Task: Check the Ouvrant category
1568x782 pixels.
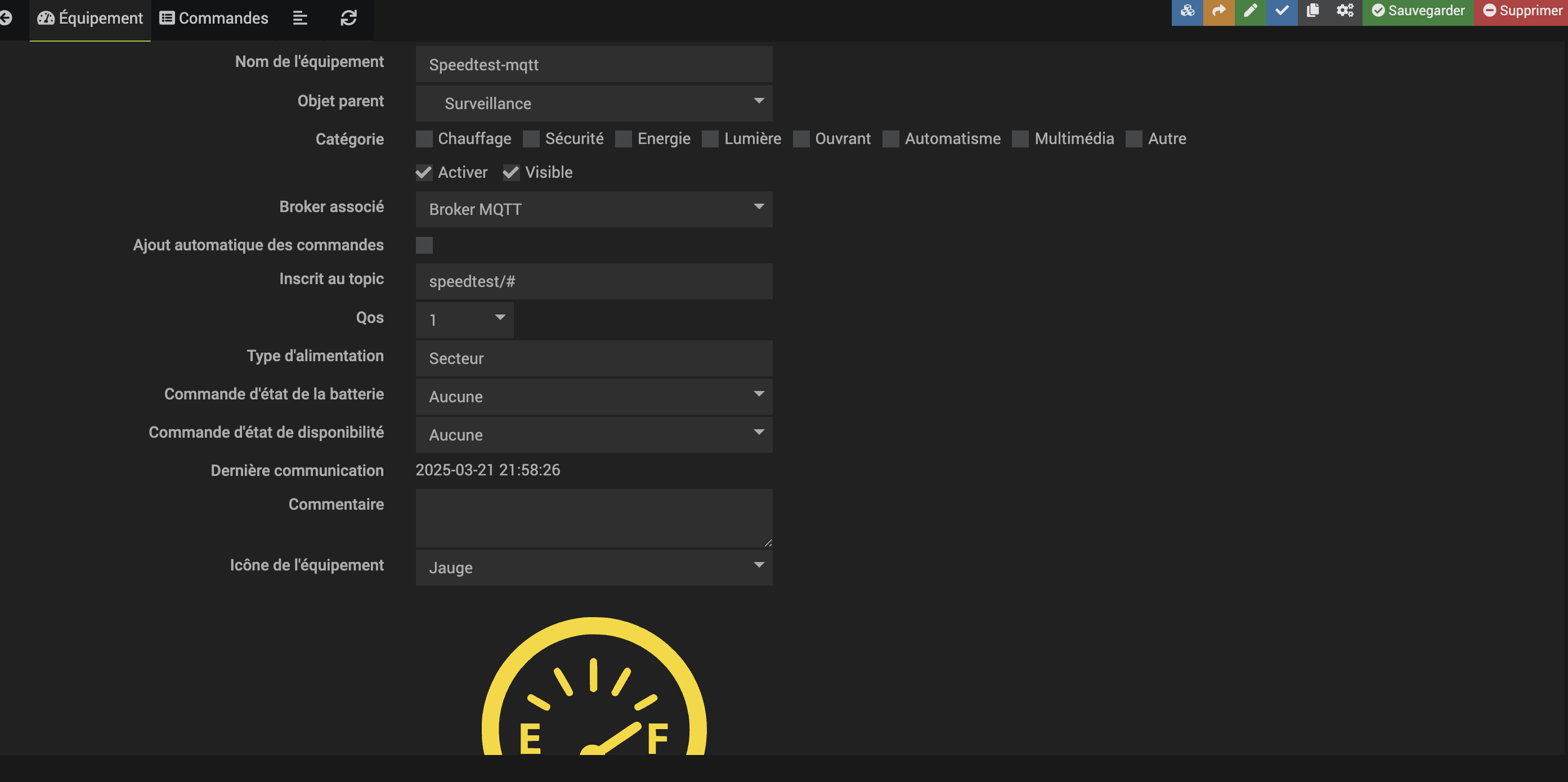Action: tap(801, 139)
